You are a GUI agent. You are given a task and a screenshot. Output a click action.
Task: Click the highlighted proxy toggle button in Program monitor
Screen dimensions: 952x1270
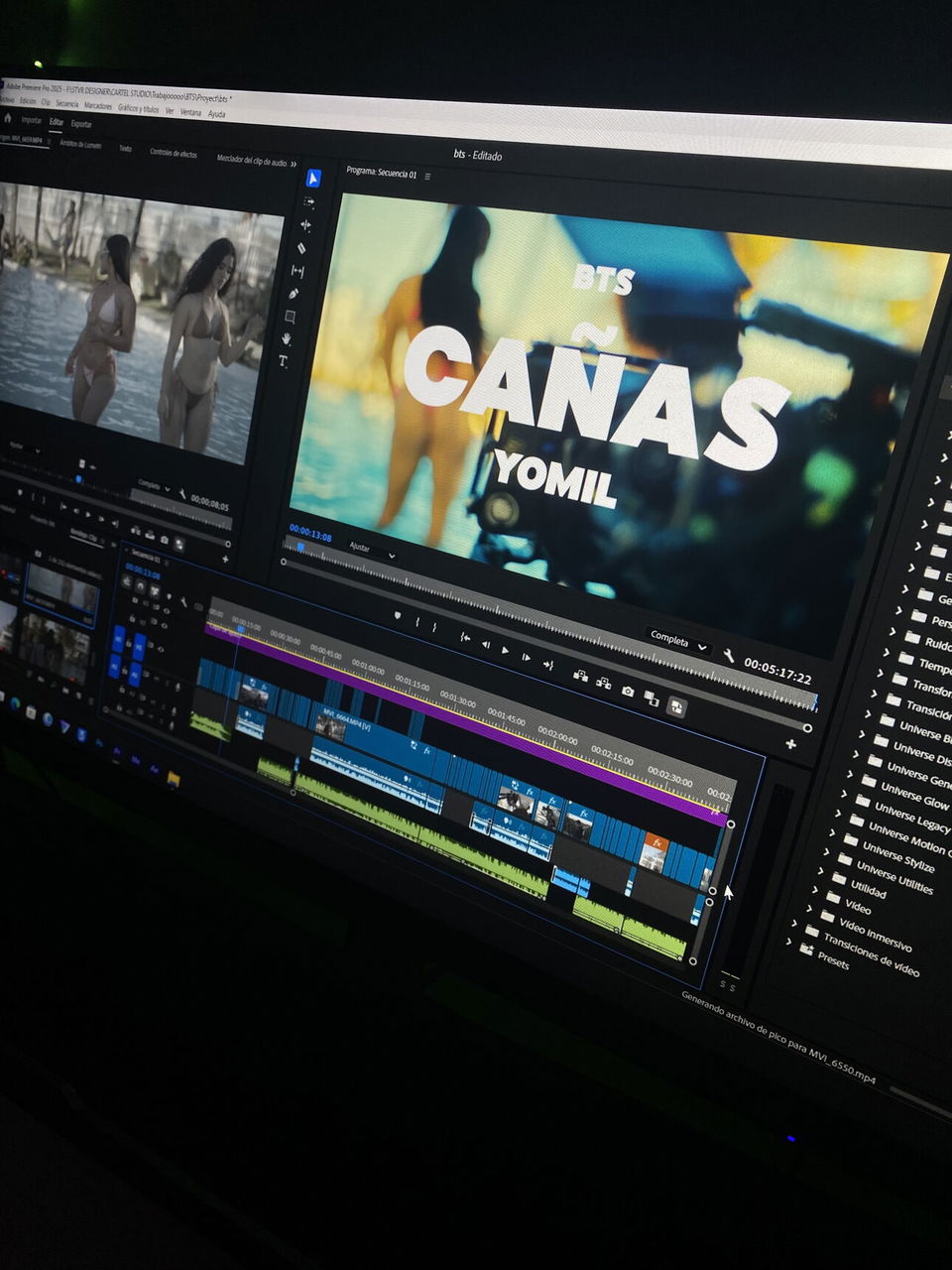(x=676, y=706)
